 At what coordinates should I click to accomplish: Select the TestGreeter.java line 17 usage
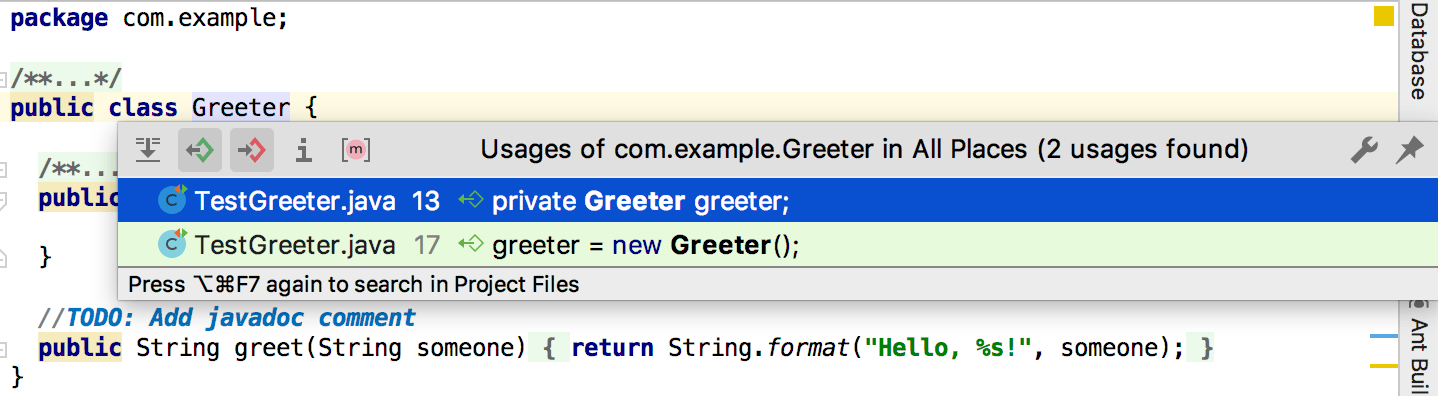[777, 244]
